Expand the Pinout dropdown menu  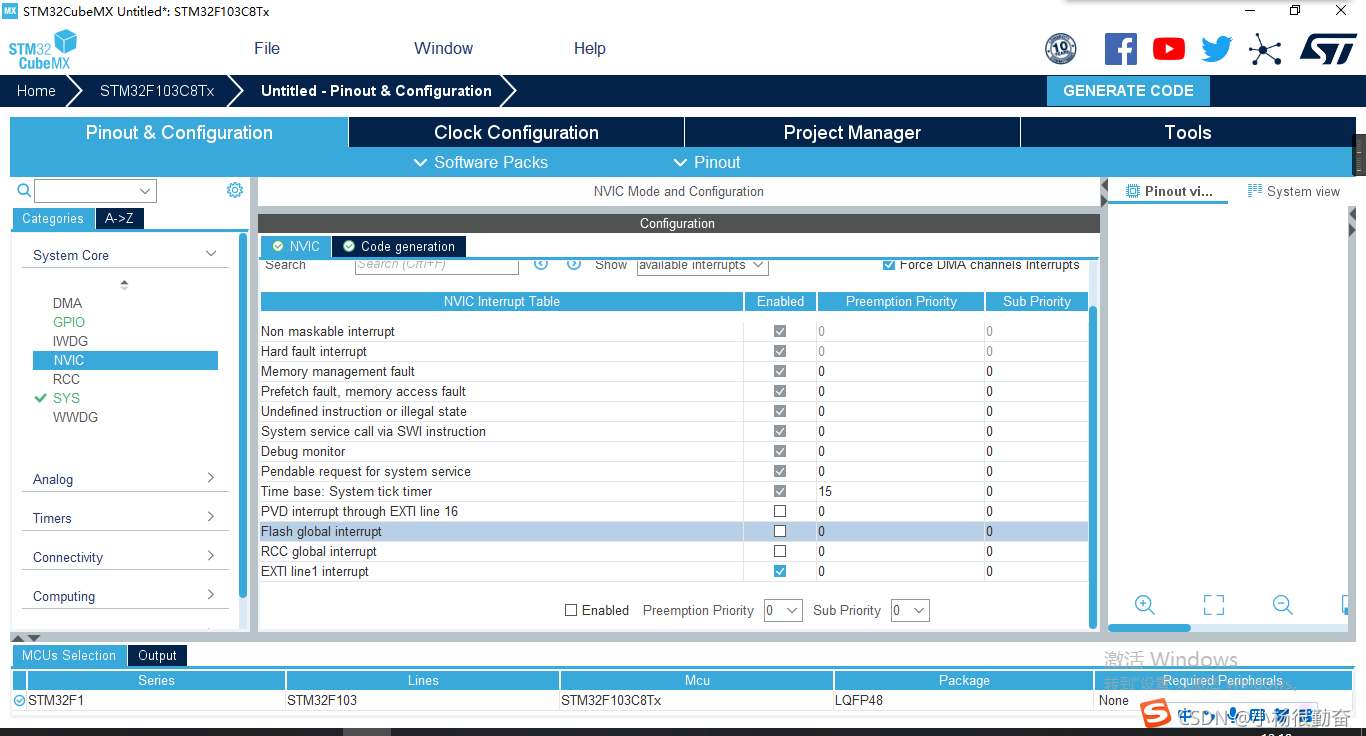tap(707, 162)
